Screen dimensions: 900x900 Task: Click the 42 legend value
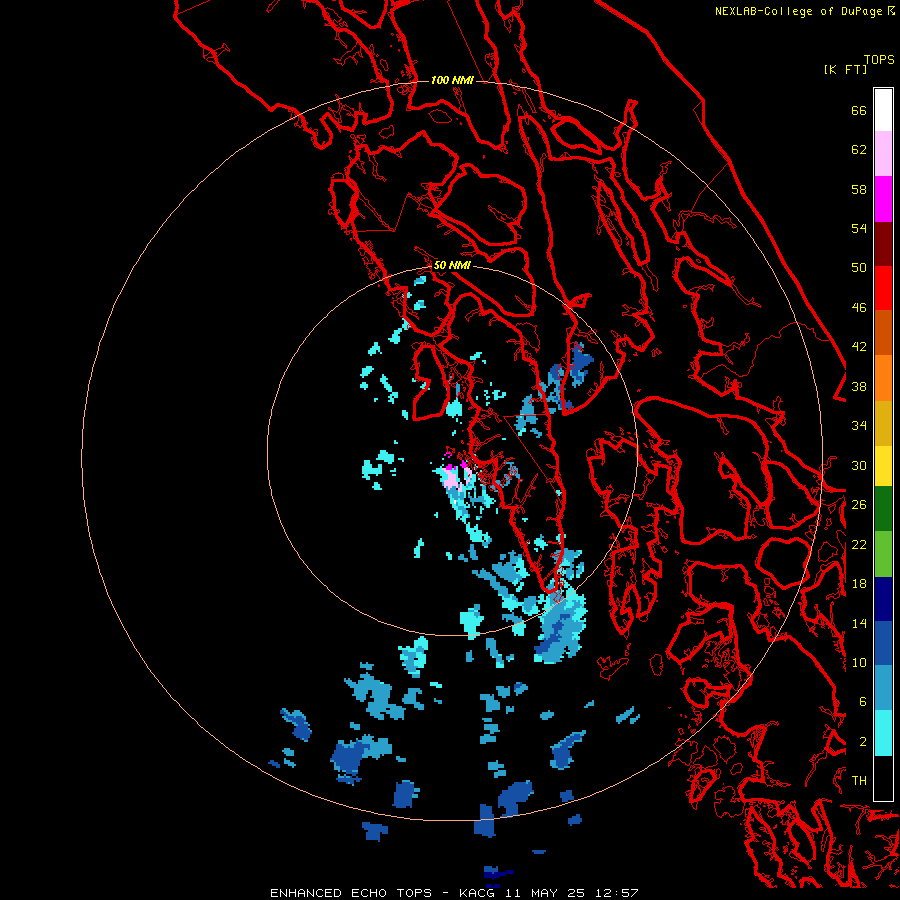[859, 347]
